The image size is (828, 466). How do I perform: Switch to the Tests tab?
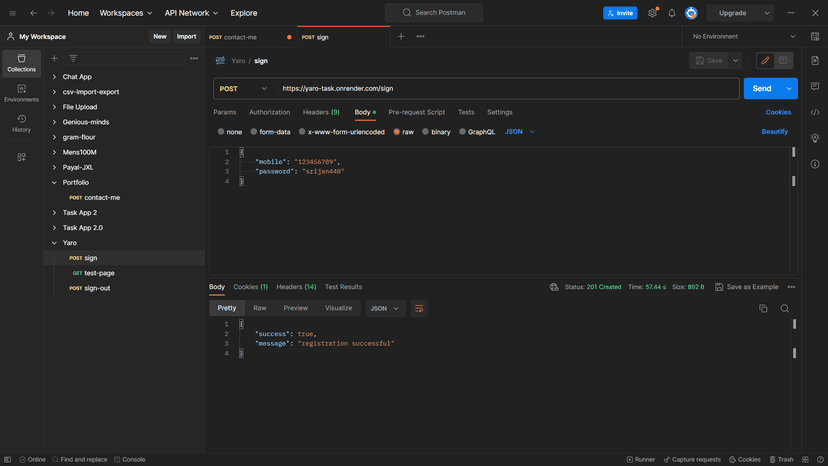(466, 112)
